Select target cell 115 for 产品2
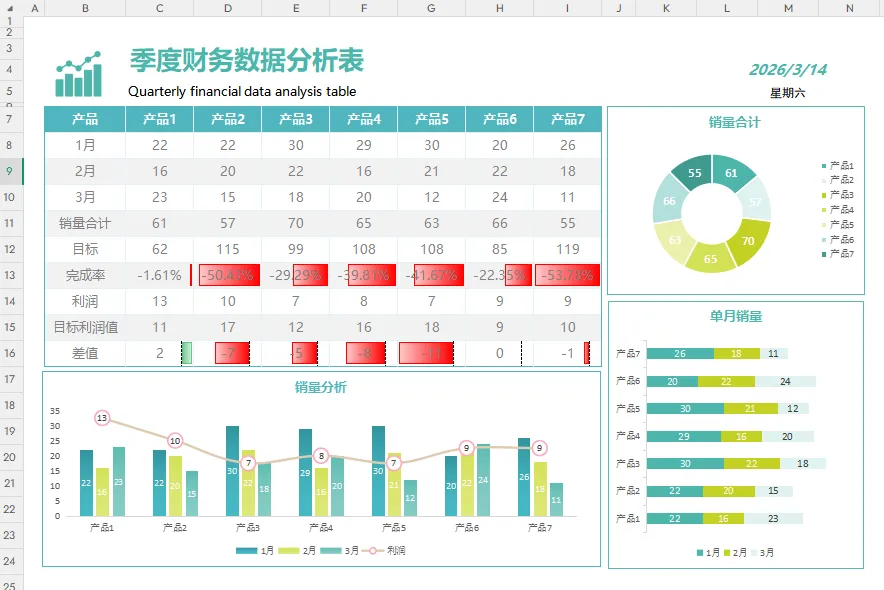The height and width of the screenshot is (590, 884). (x=228, y=249)
